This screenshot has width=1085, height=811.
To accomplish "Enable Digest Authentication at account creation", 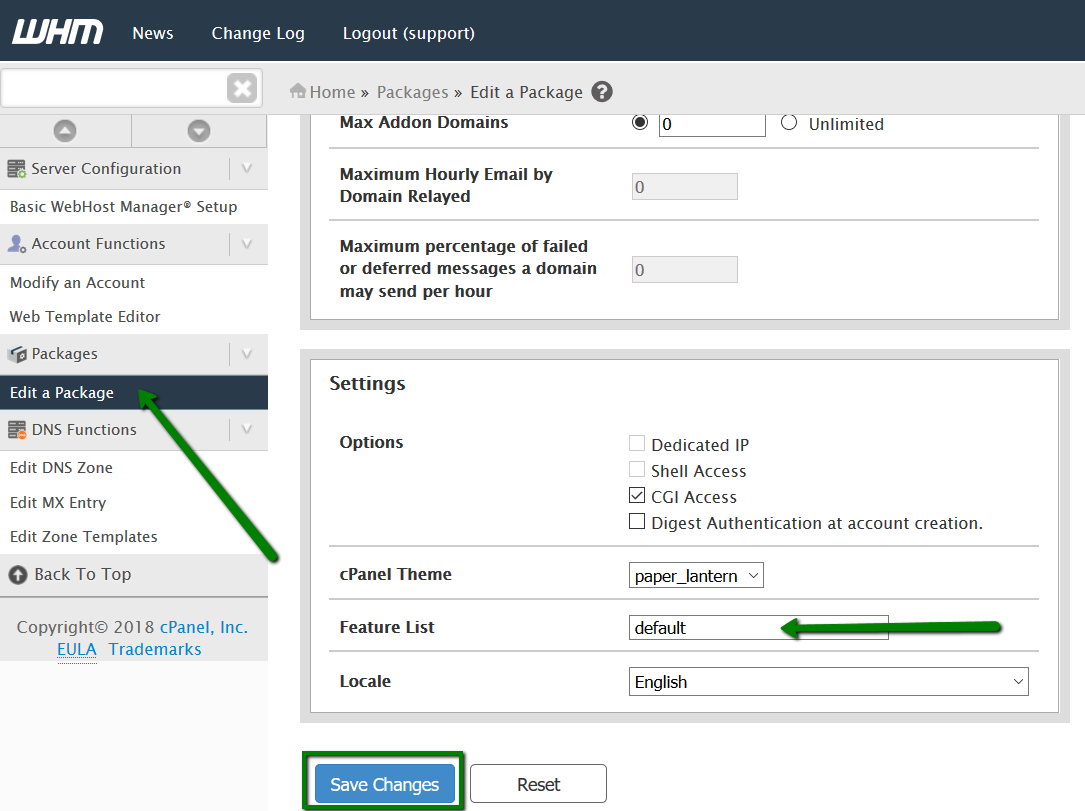I will [637, 522].
